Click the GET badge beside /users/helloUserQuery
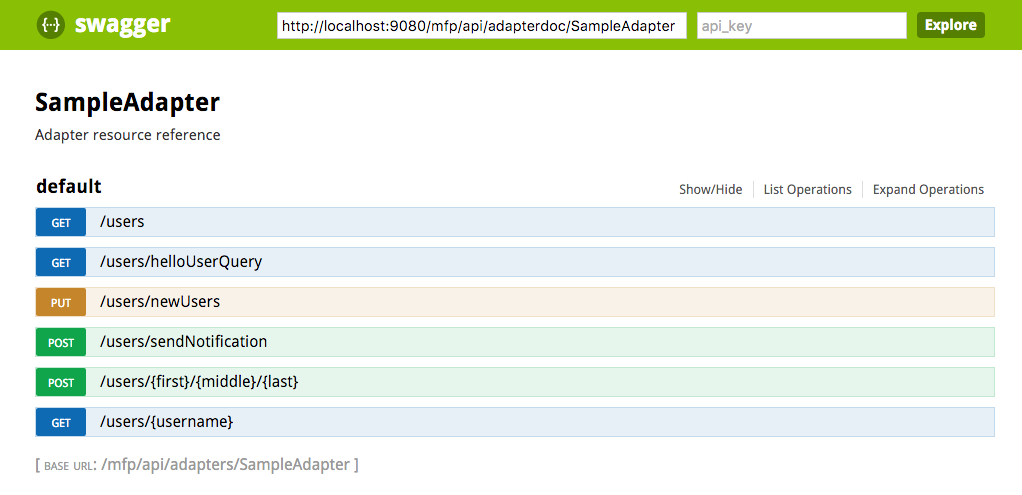The image size is (1022, 495). (x=61, y=262)
